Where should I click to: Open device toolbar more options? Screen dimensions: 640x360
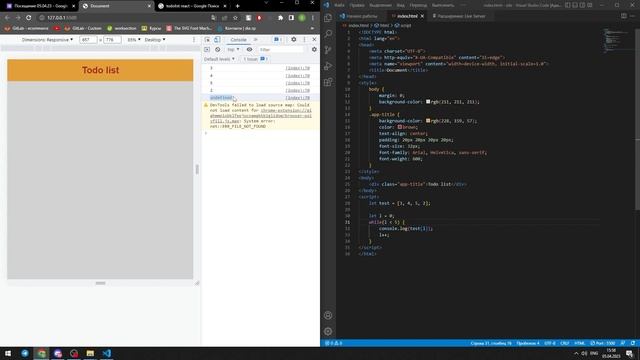(x=194, y=40)
